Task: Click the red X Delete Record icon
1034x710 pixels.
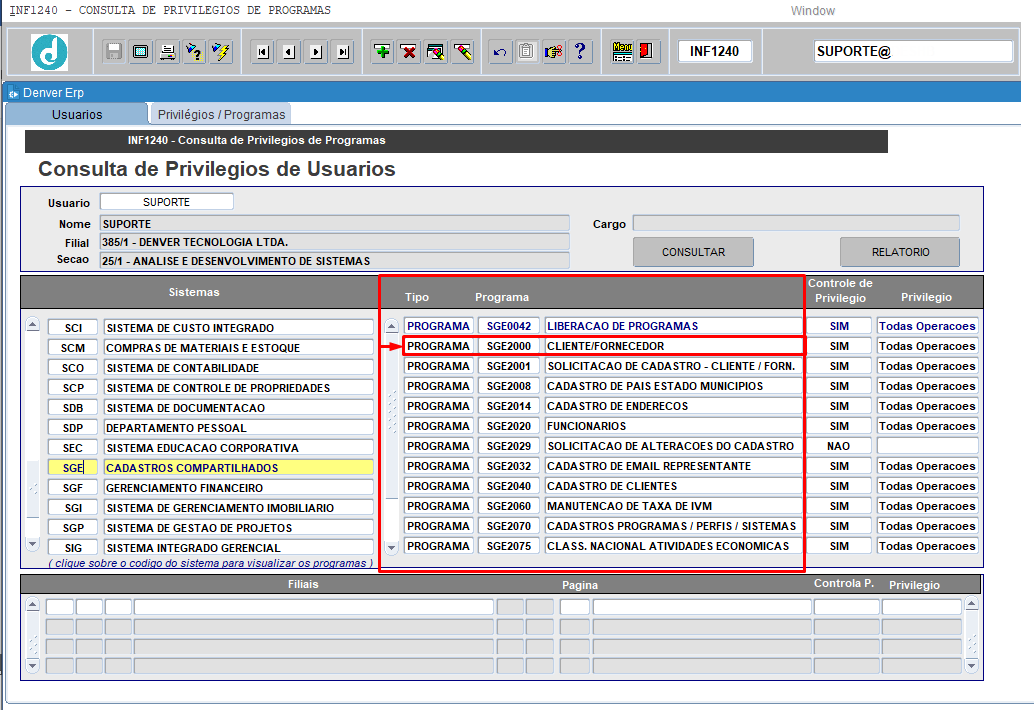Action: [x=409, y=51]
